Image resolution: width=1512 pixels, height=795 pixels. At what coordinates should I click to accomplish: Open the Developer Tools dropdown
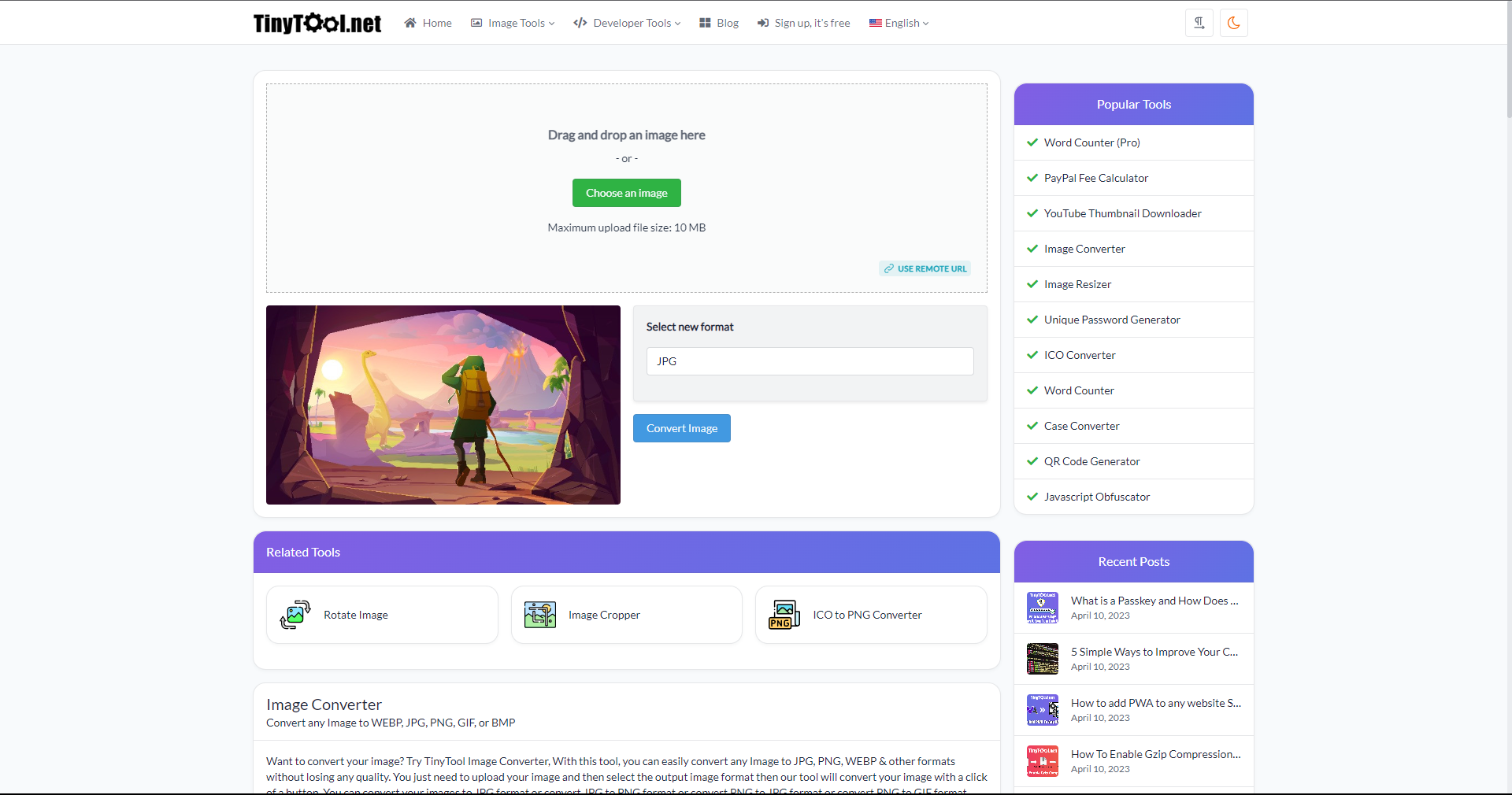pos(627,23)
